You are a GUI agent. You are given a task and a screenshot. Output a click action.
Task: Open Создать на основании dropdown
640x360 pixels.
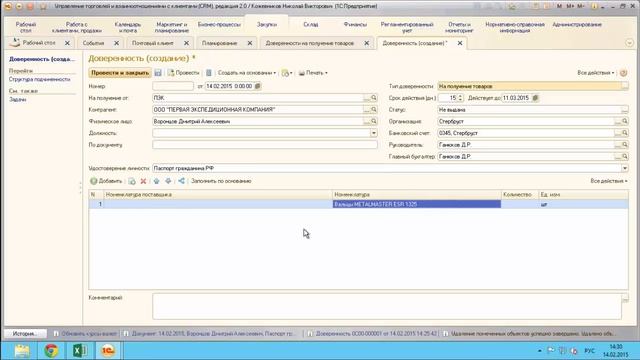tap(247, 73)
